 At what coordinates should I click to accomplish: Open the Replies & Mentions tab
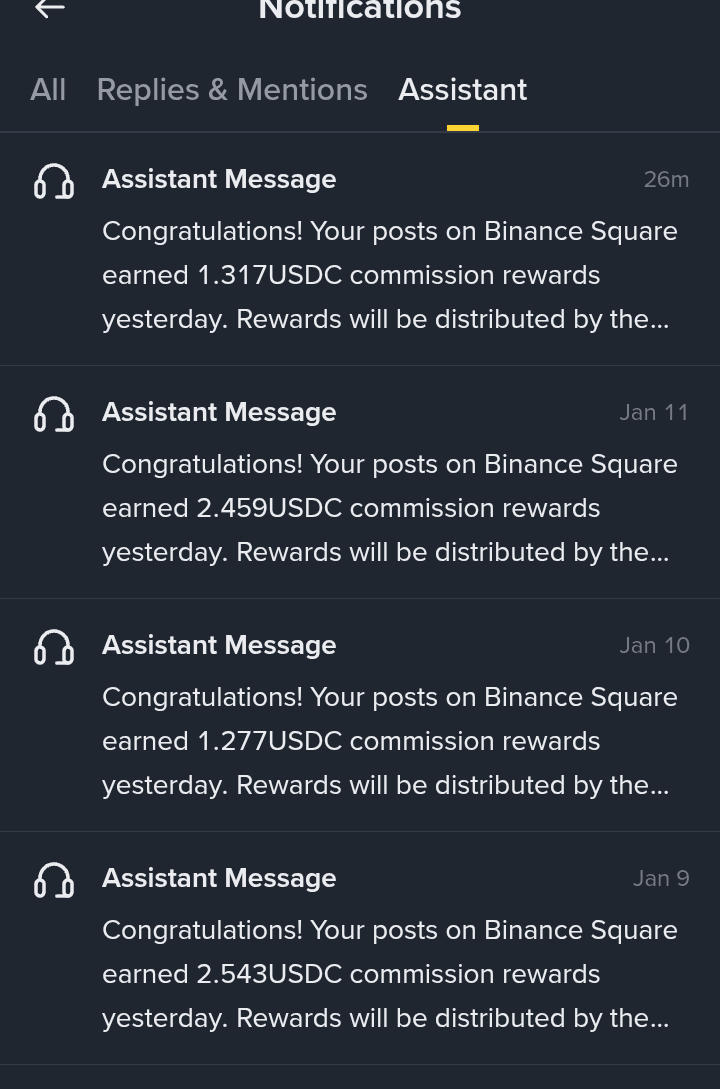point(232,90)
